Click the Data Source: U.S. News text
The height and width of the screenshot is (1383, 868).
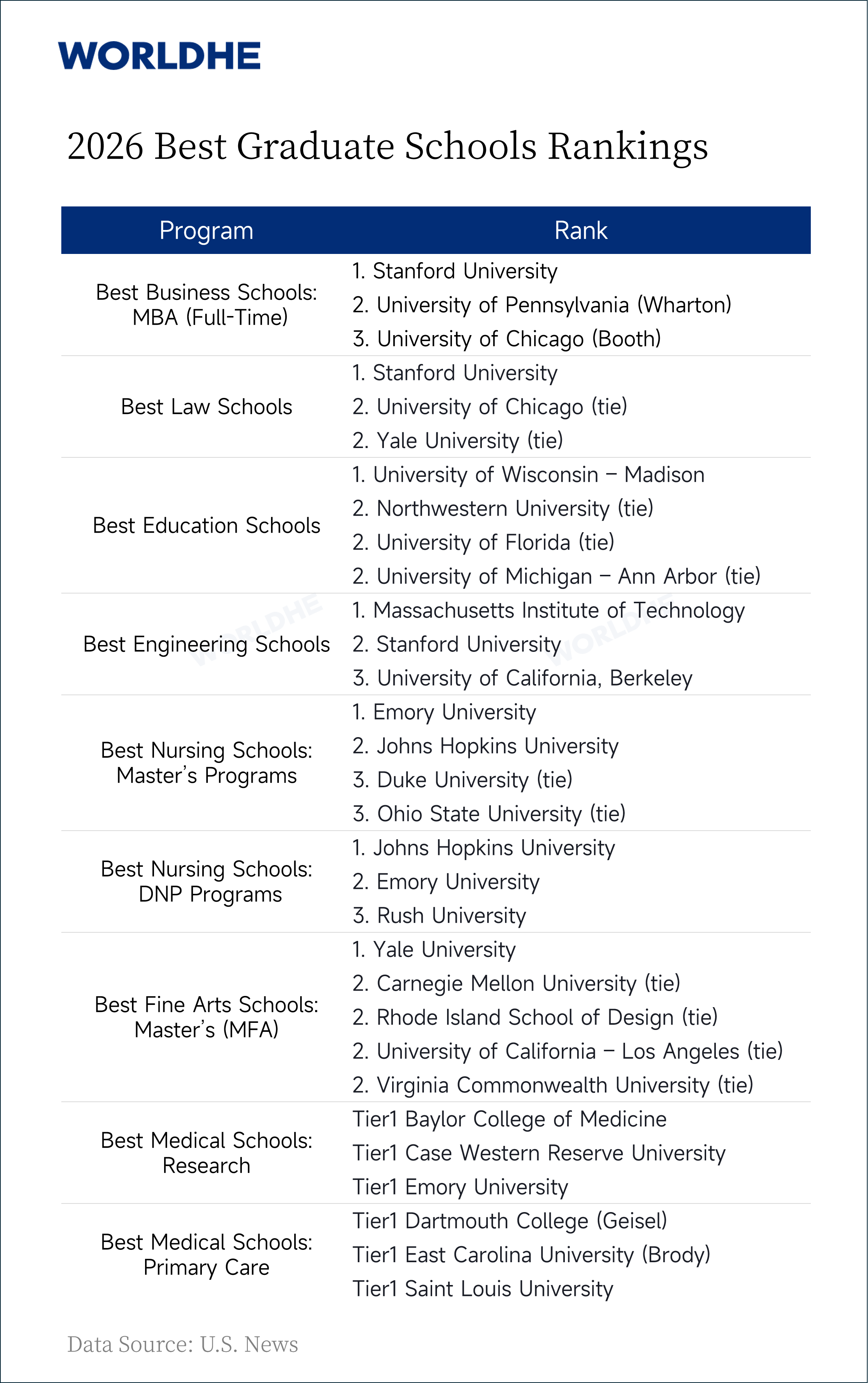[x=182, y=1344]
